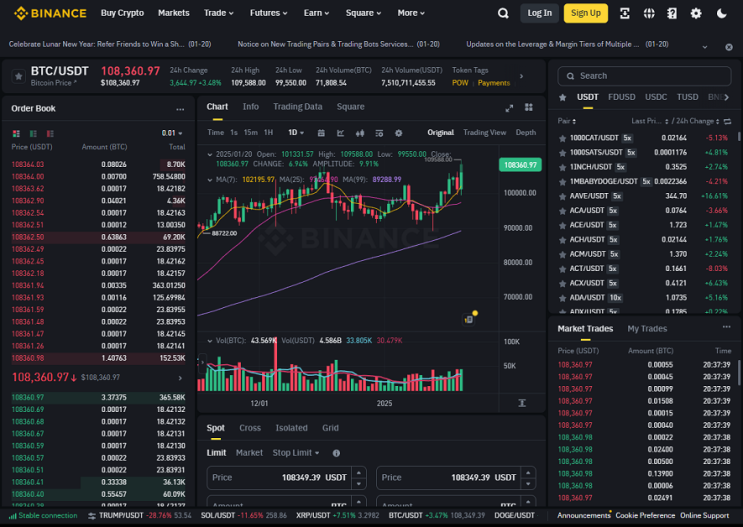Image resolution: width=743 pixels, height=527 pixels.
Task: Sort pair list by Pair
Action: click(x=567, y=121)
